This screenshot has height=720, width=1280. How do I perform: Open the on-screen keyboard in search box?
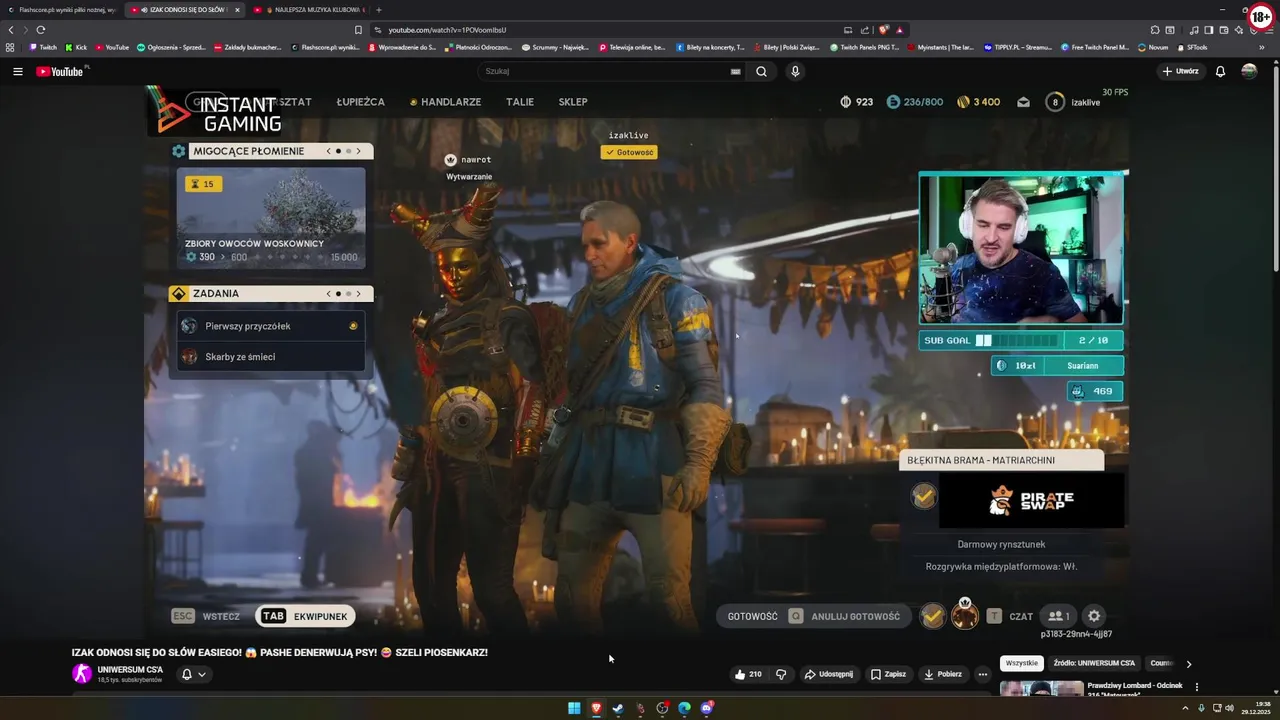[736, 72]
